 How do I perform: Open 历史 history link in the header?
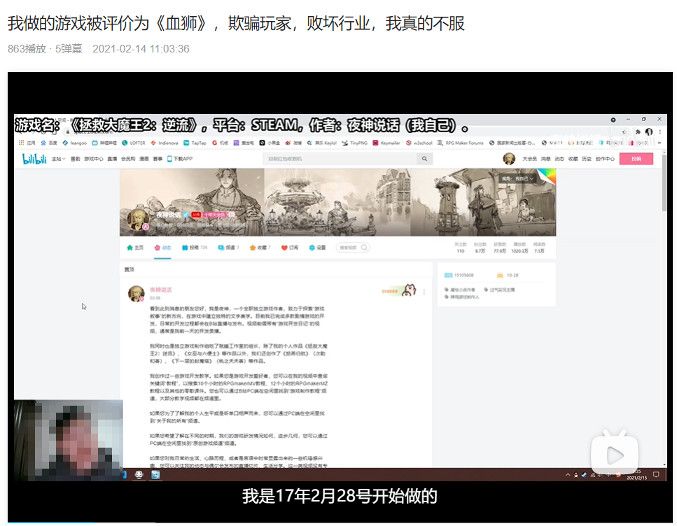(x=586, y=159)
